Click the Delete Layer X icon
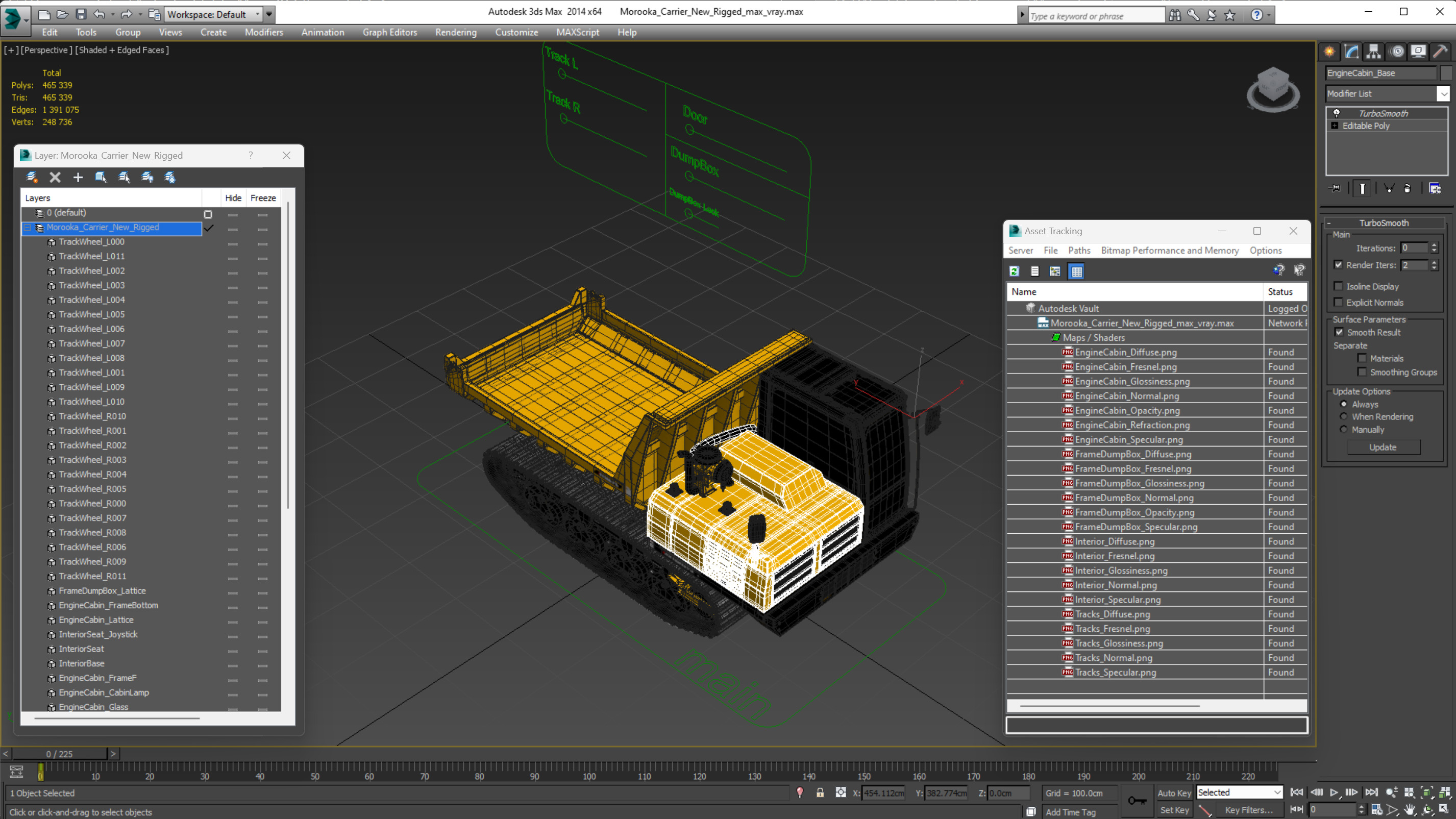The height and width of the screenshot is (819, 1456). click(55, 178)
